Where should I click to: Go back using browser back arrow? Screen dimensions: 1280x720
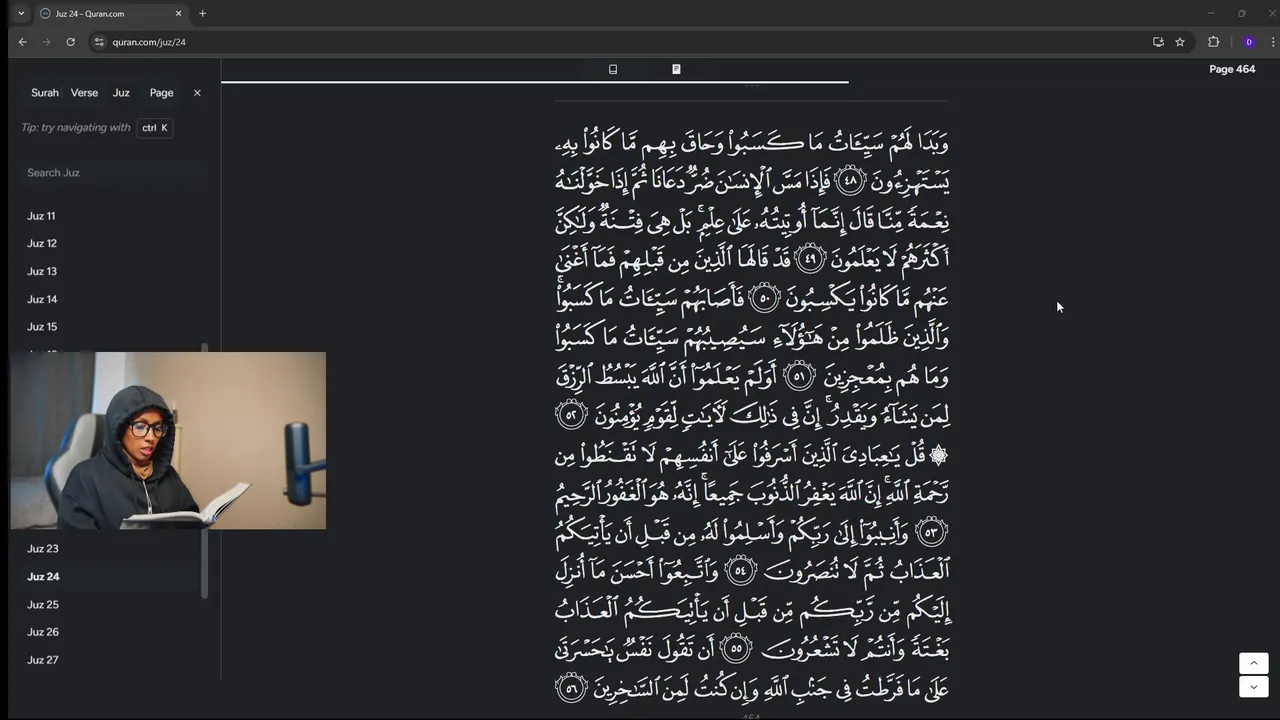click(x=22, y=42)
